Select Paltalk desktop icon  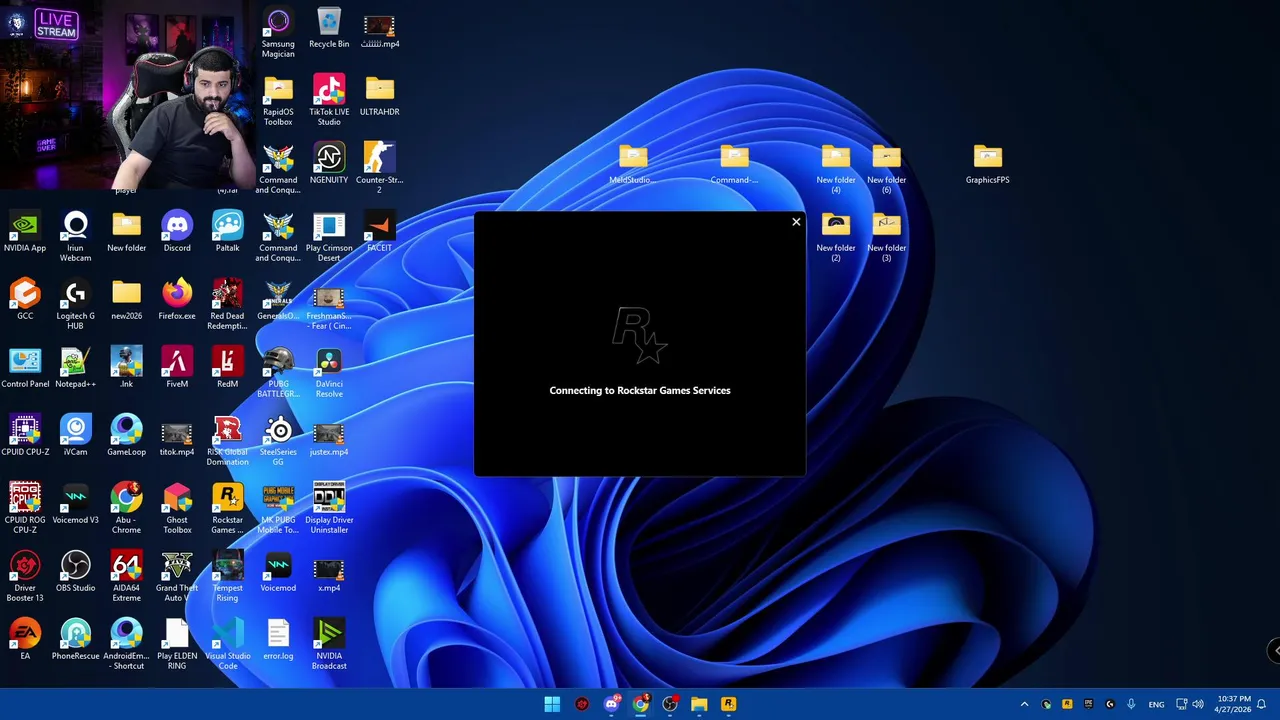click(227, 232)
